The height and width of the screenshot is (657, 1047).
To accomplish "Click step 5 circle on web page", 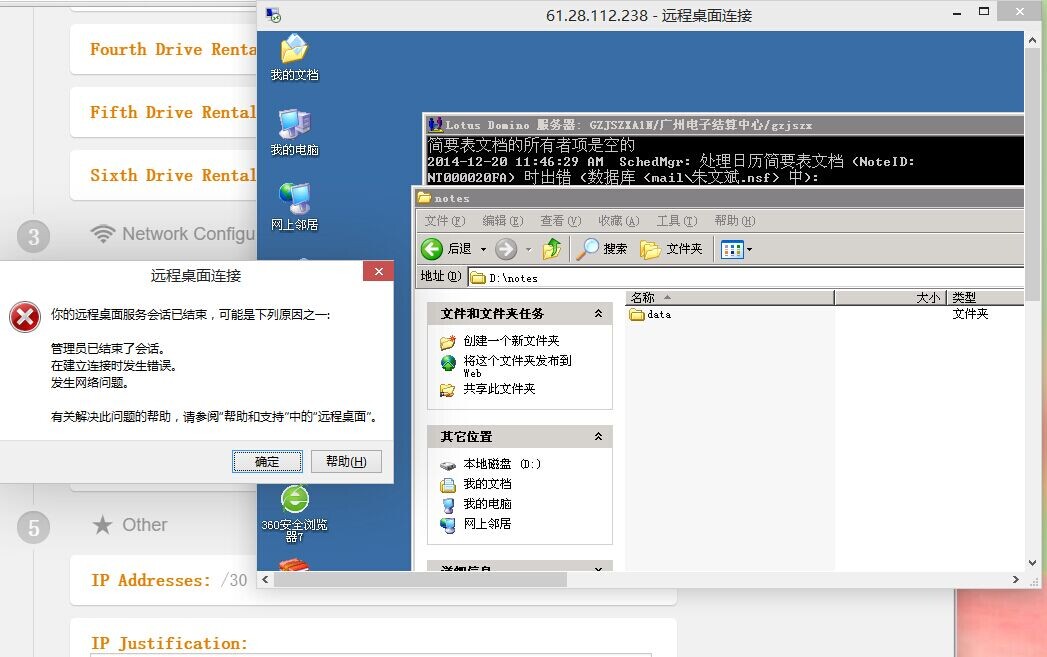I will (33, 527).
